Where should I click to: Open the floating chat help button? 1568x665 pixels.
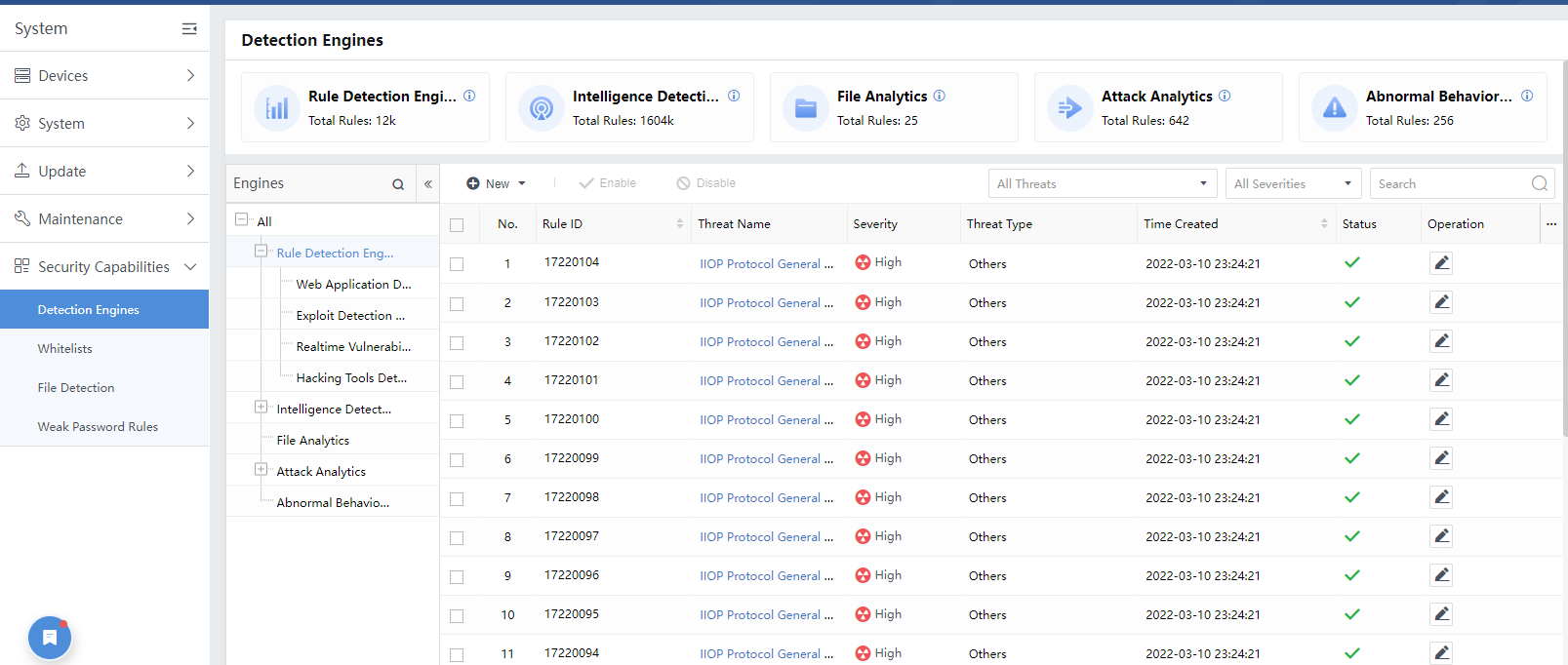(50, 638)
